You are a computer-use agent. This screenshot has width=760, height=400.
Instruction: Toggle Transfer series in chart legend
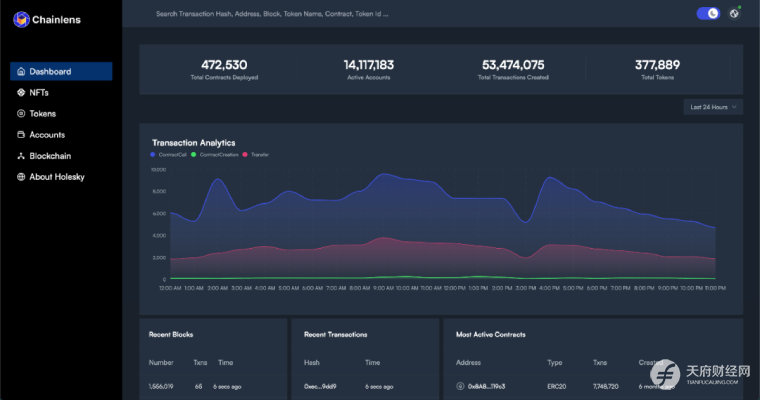tap(255, 154)
